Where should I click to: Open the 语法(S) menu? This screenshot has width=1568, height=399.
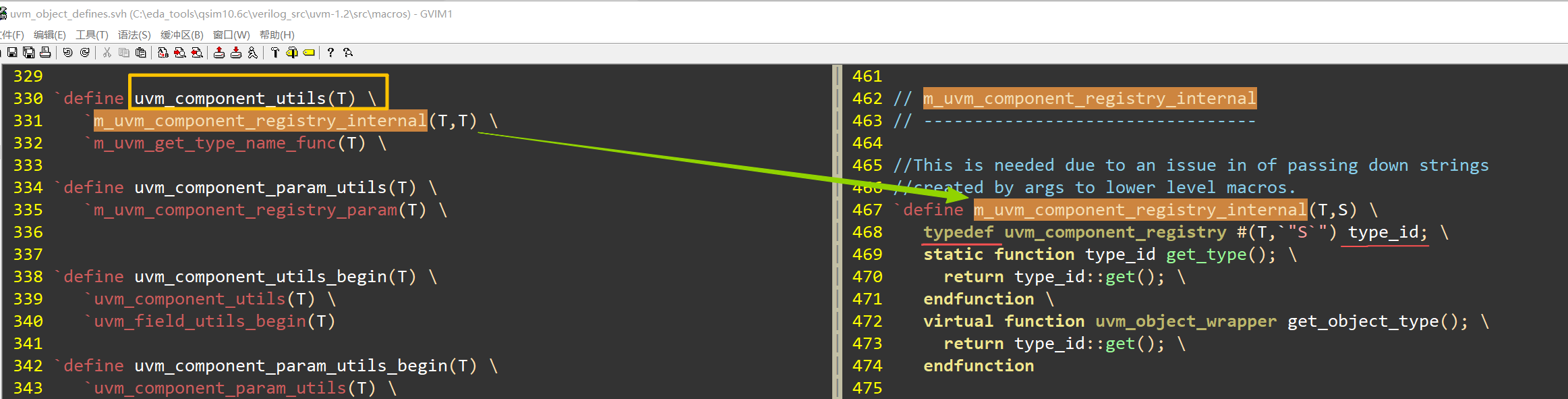coord(134,34)
